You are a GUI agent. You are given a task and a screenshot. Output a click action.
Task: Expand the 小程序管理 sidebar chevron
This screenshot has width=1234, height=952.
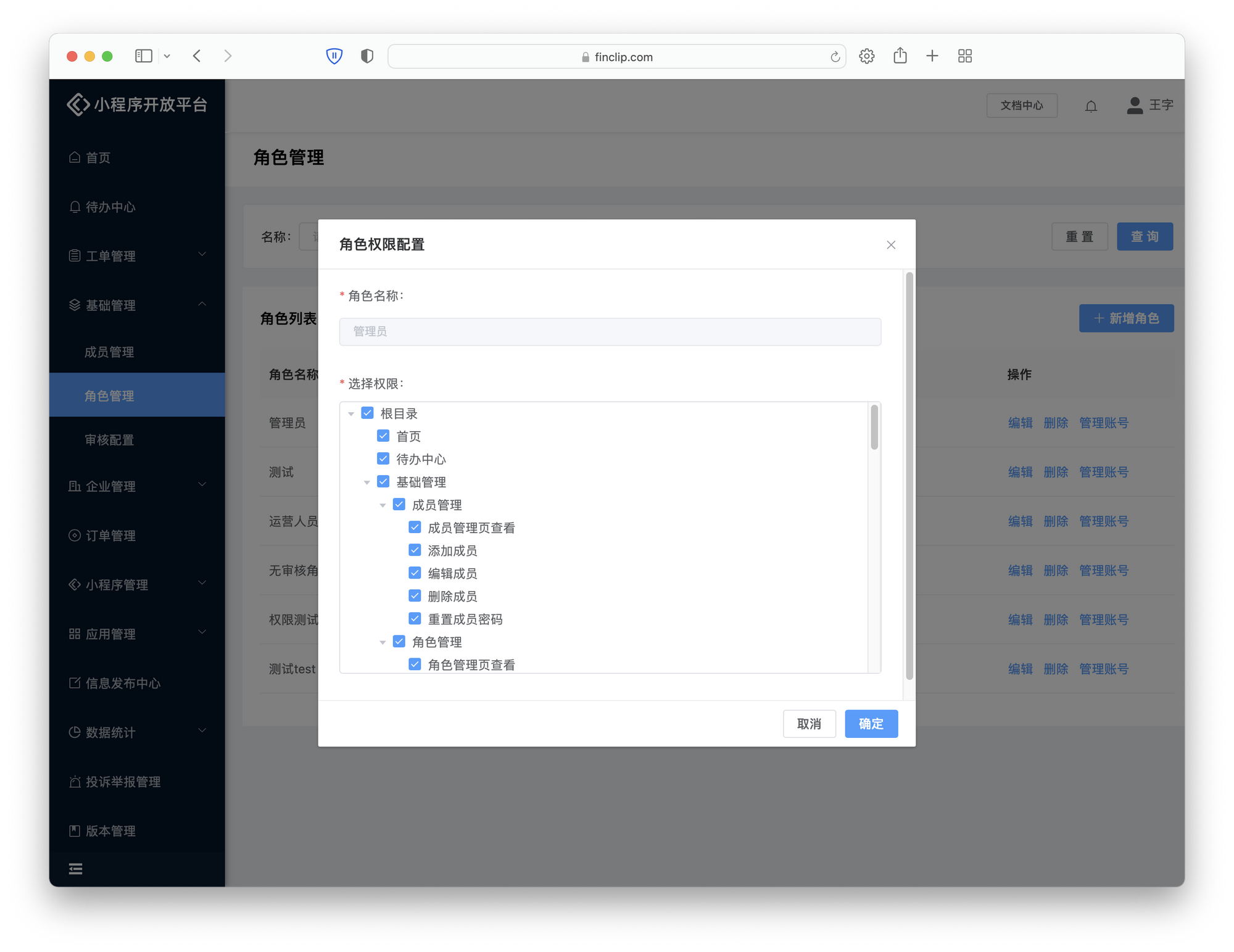202,583
